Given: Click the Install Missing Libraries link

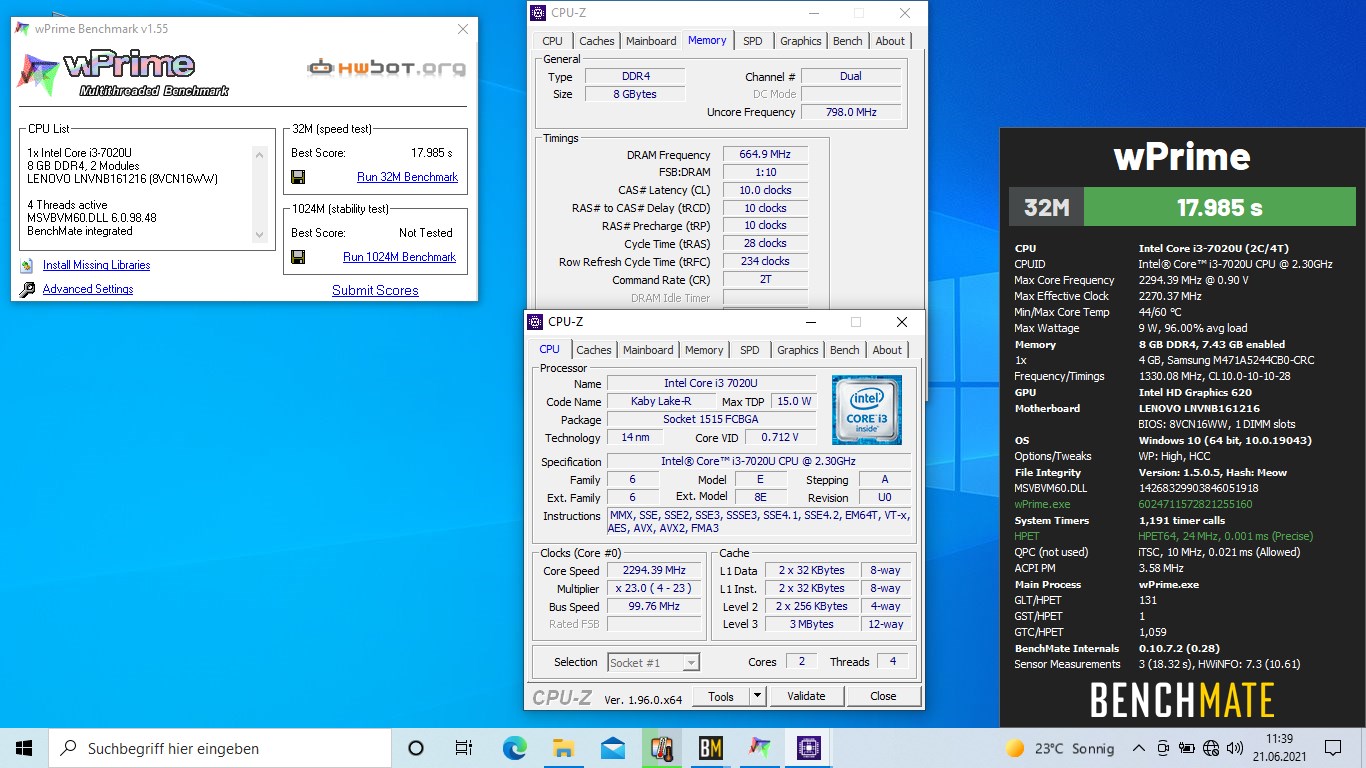Looking at the screenshot, I should 96,266.
